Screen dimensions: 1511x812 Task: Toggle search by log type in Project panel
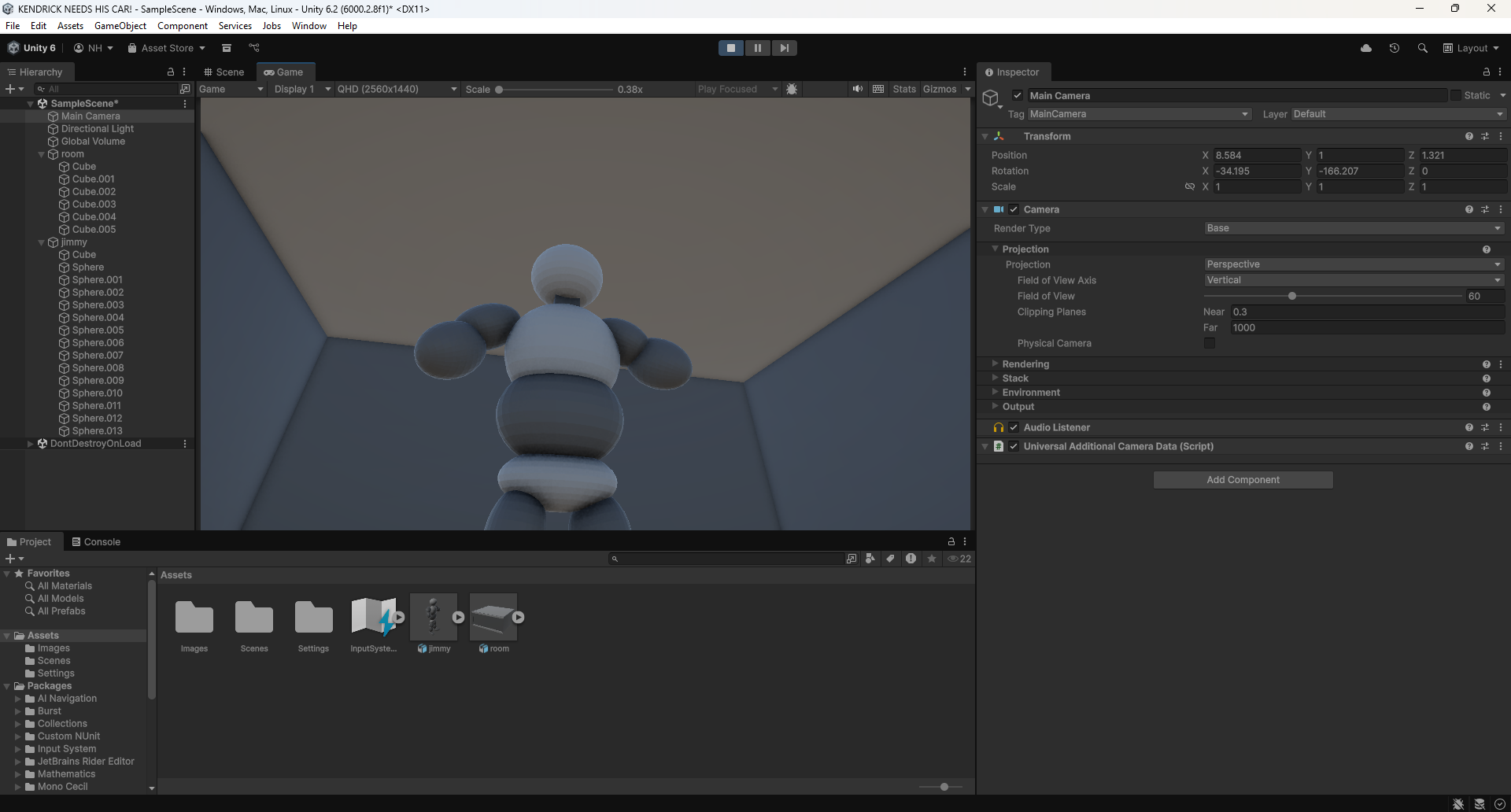pos(911,559)
